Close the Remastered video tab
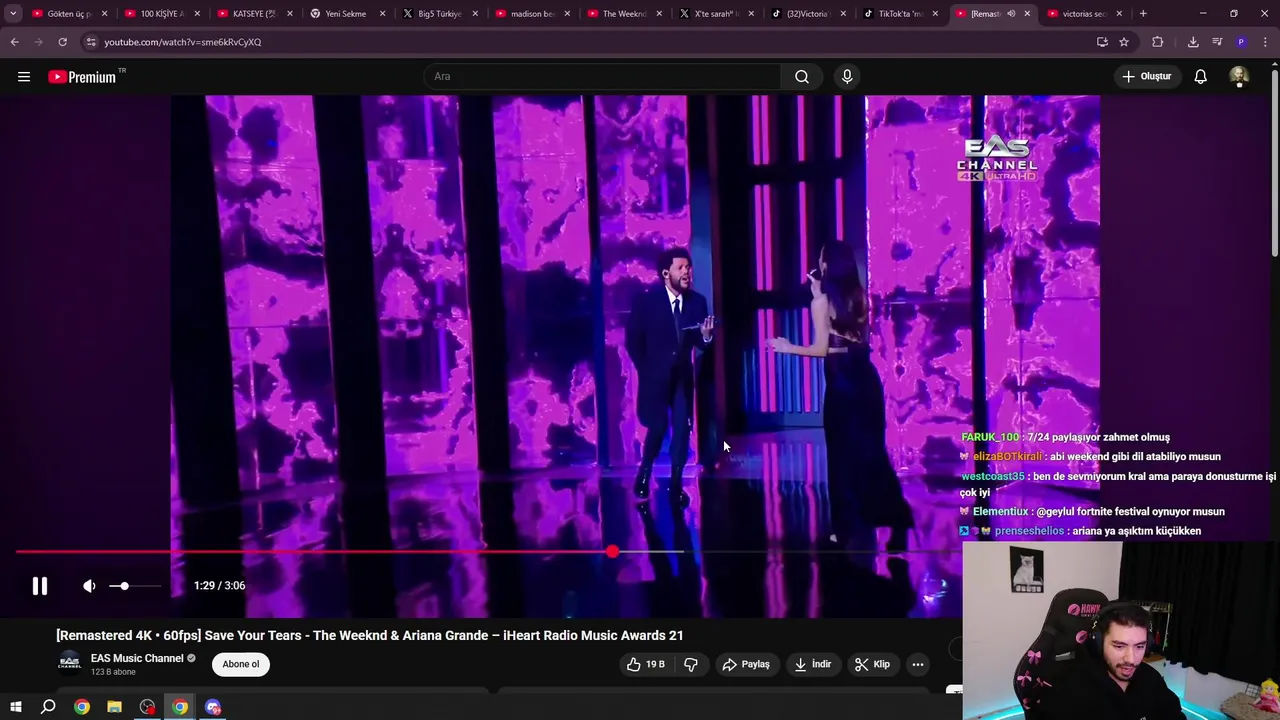This screenshot has width=1280, height=720. click(x=1027, y=14)
